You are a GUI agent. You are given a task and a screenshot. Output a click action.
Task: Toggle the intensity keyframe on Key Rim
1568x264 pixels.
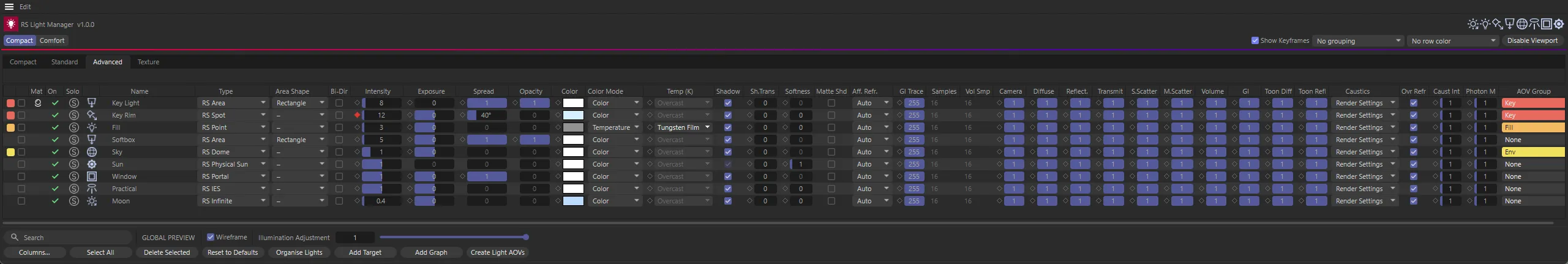357,115
